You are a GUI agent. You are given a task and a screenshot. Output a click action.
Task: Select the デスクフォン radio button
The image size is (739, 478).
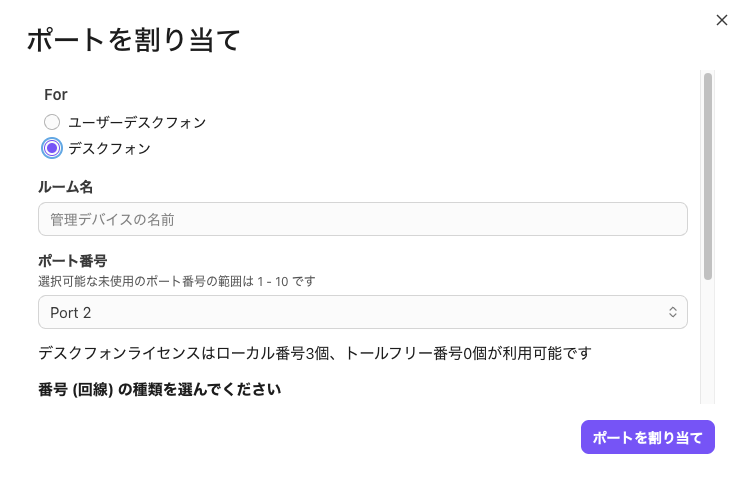coord(52,148)
